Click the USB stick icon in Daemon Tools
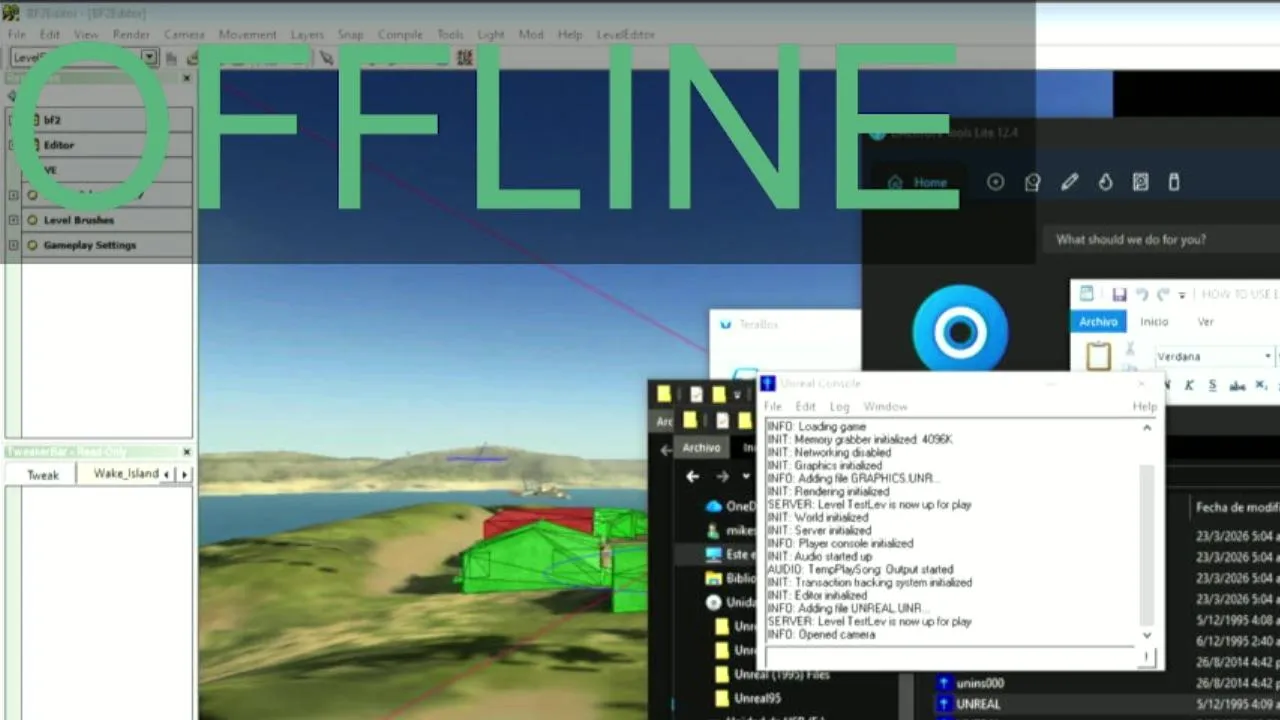 [1174, 182]
